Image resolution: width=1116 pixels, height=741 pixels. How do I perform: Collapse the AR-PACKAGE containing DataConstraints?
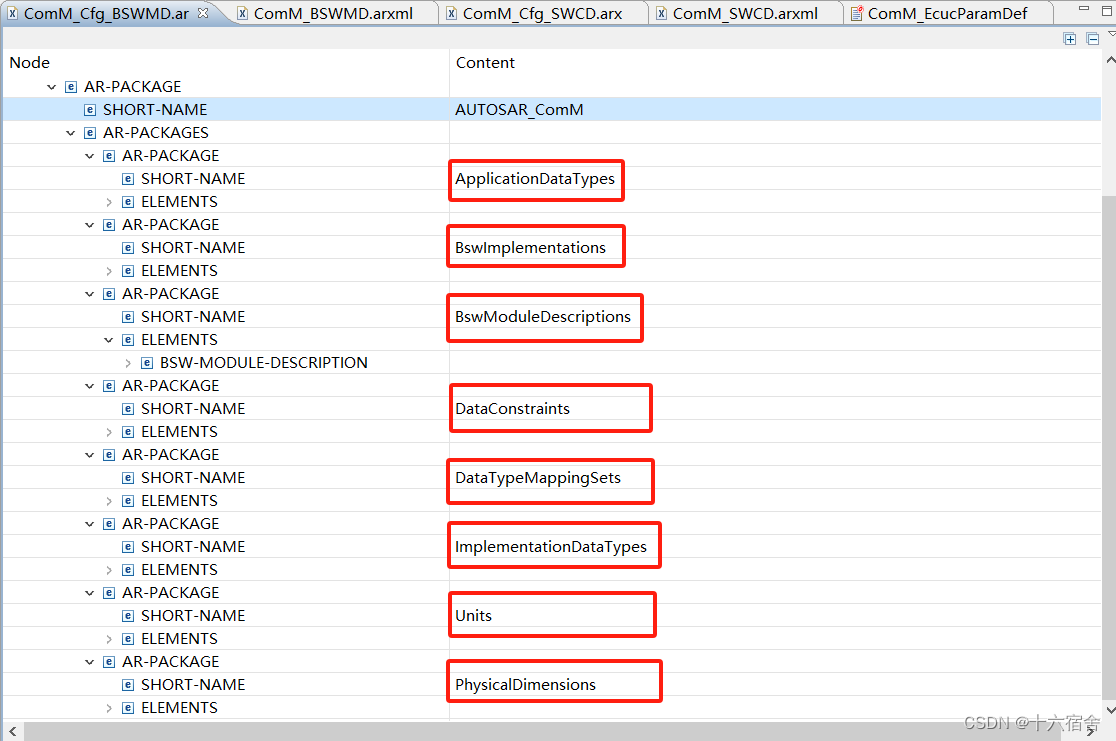(90, 386)
